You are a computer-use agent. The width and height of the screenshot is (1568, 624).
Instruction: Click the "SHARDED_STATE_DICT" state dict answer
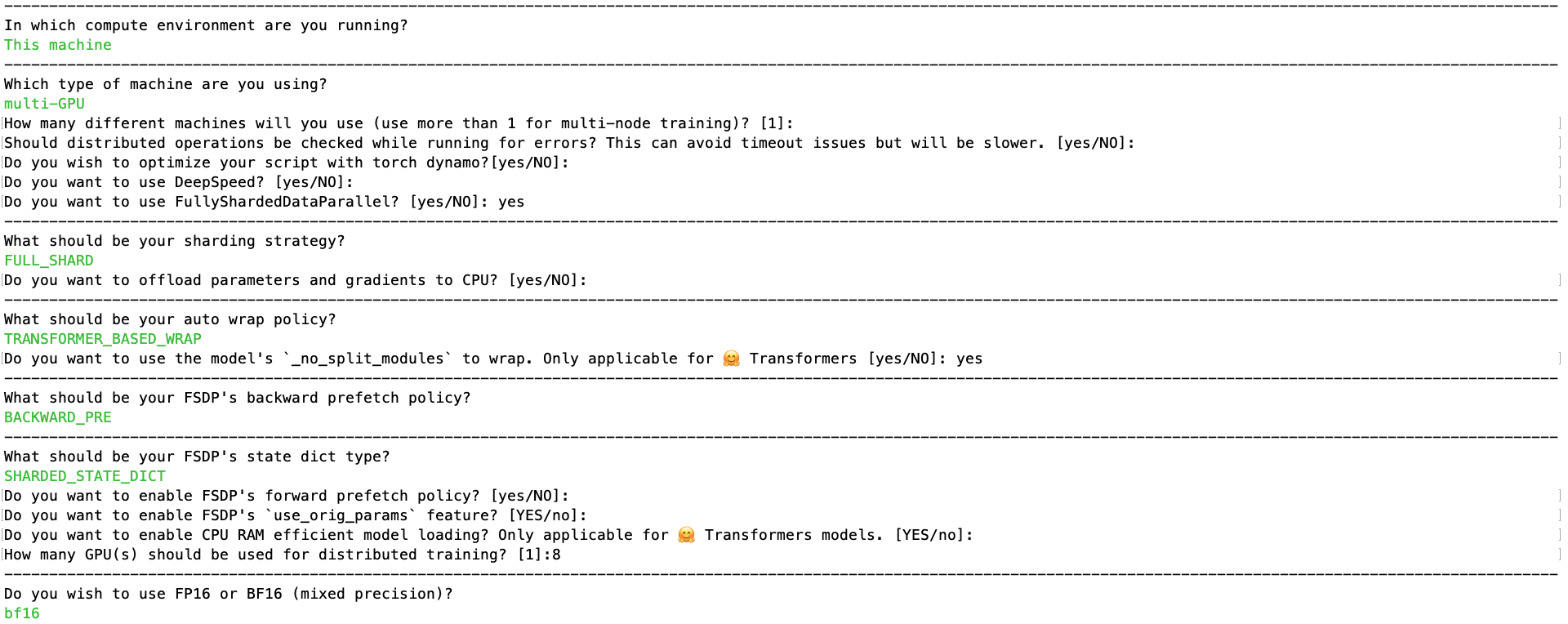point(85,476)
